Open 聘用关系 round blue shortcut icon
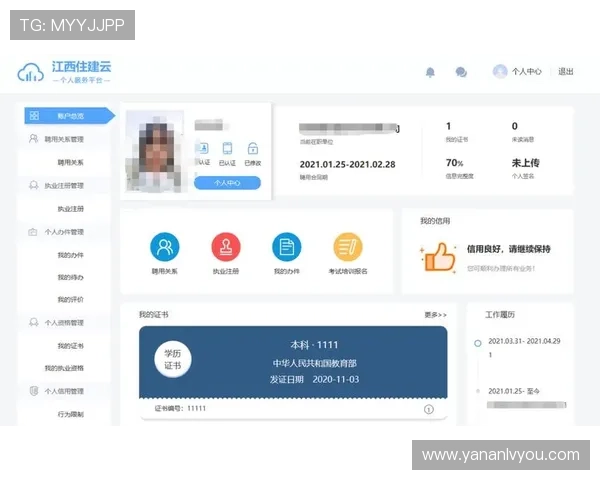Viewport: 600px width, 480px height. pyautogui.click(x=165, y=247)
